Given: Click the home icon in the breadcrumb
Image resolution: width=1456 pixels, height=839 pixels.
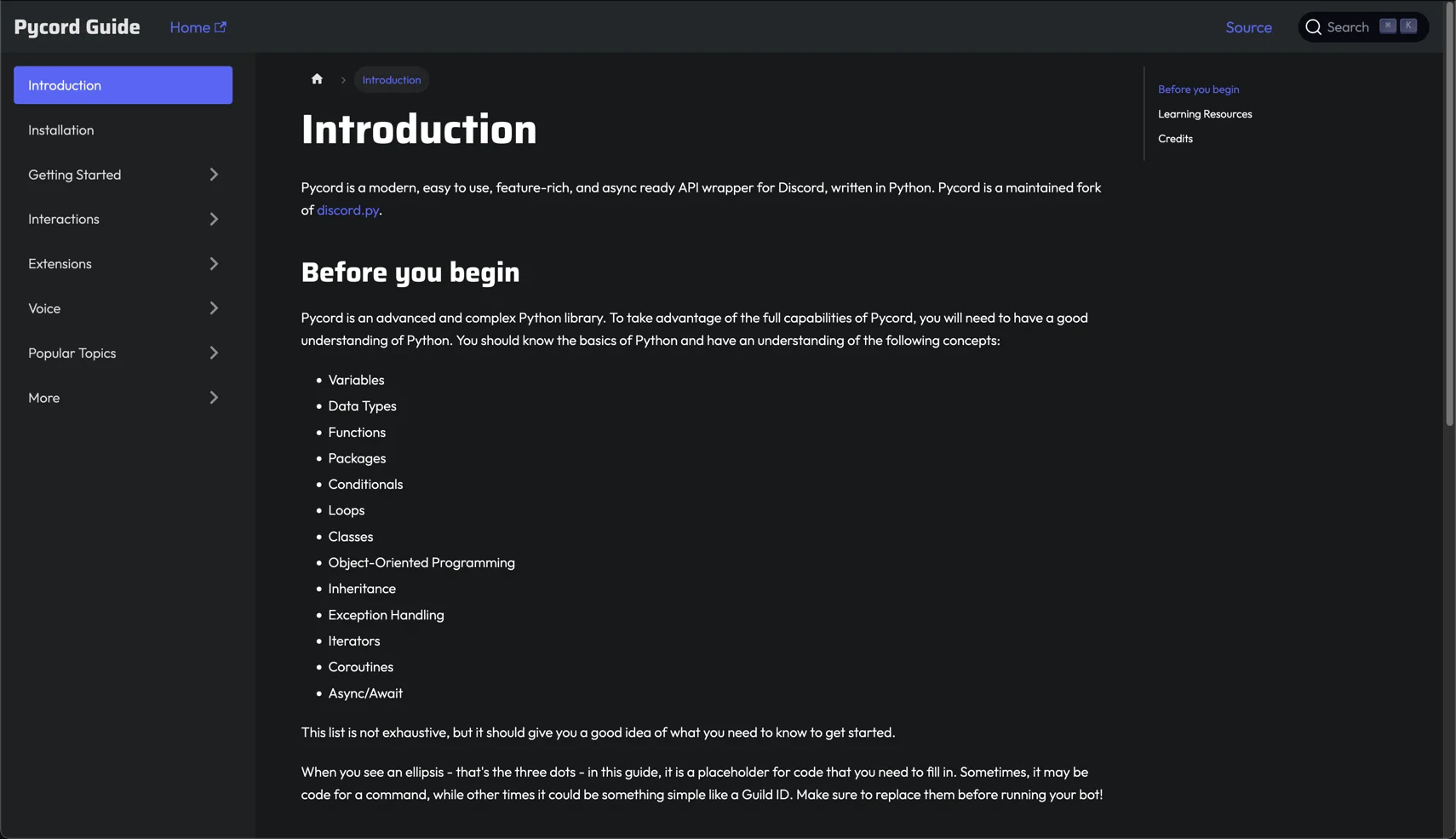Looking at the screenshot, I should click(x=317, y=78).
